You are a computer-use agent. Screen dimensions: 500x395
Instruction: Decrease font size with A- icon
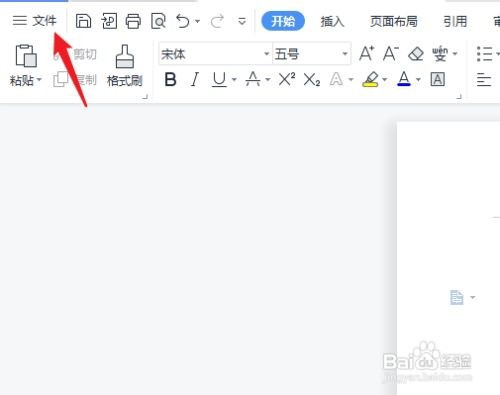(x=391, y=54)
